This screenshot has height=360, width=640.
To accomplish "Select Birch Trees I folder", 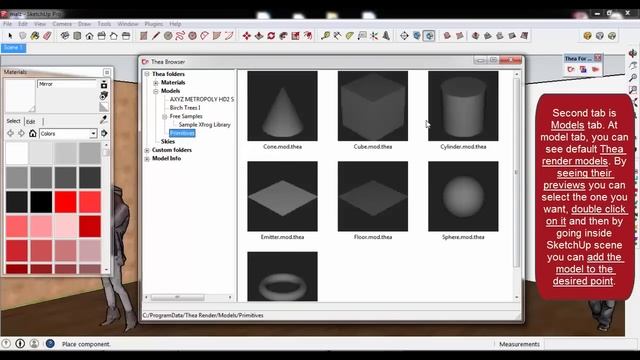I will click(185, 108).
